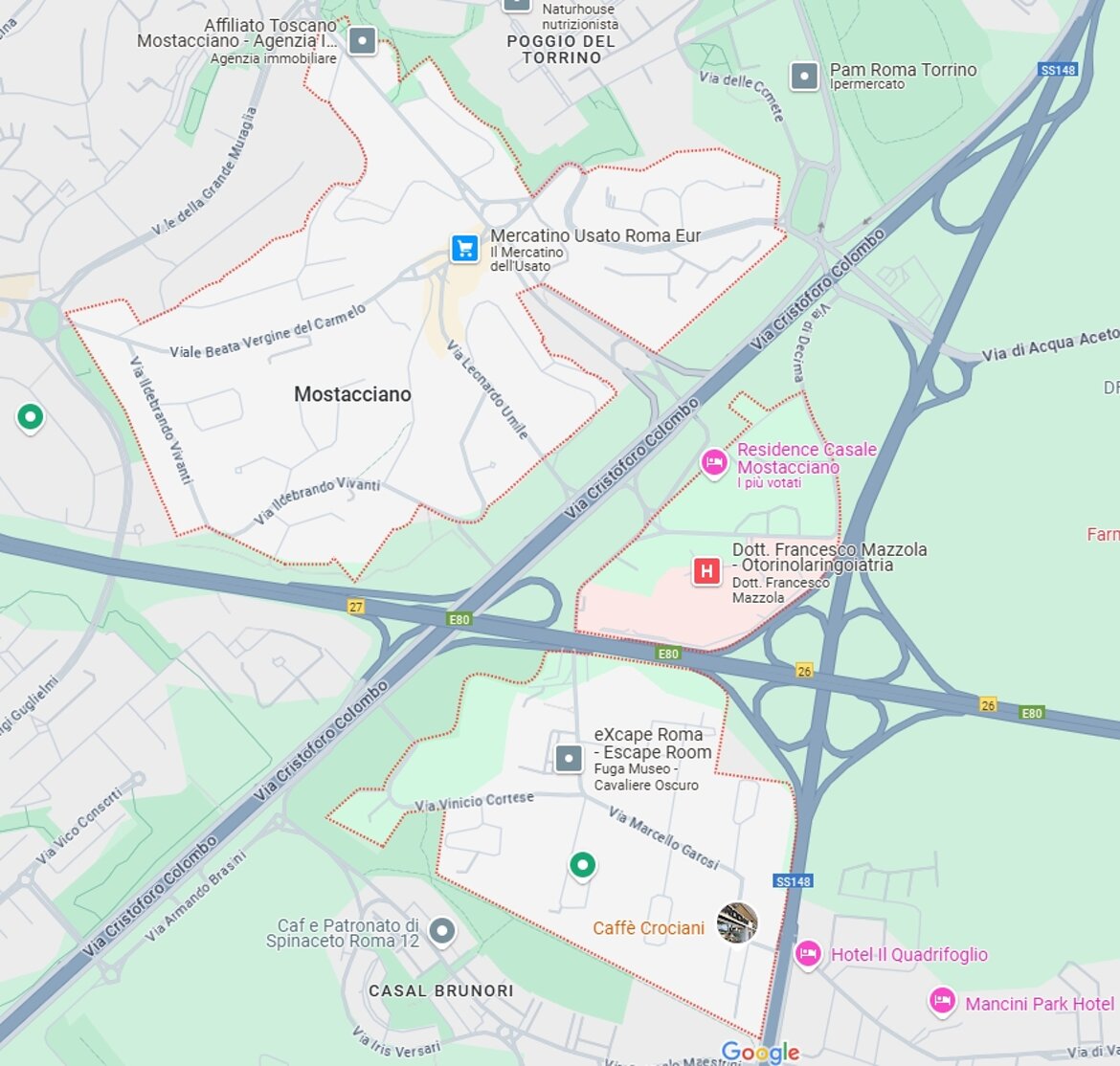Select the Poggio del Torrino area label
This screenshot has width=1120, height=1066.
tap(561, 49)
